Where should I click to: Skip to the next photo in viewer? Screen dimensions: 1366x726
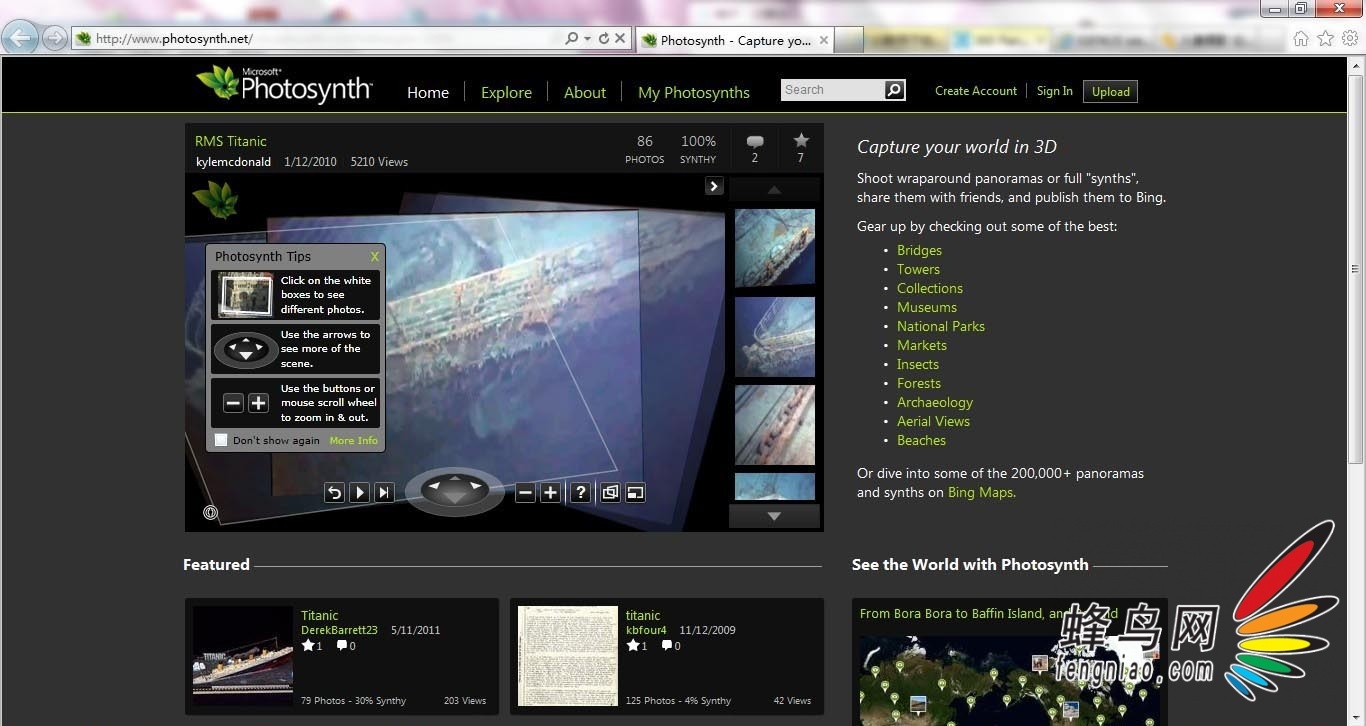[384, 492]
